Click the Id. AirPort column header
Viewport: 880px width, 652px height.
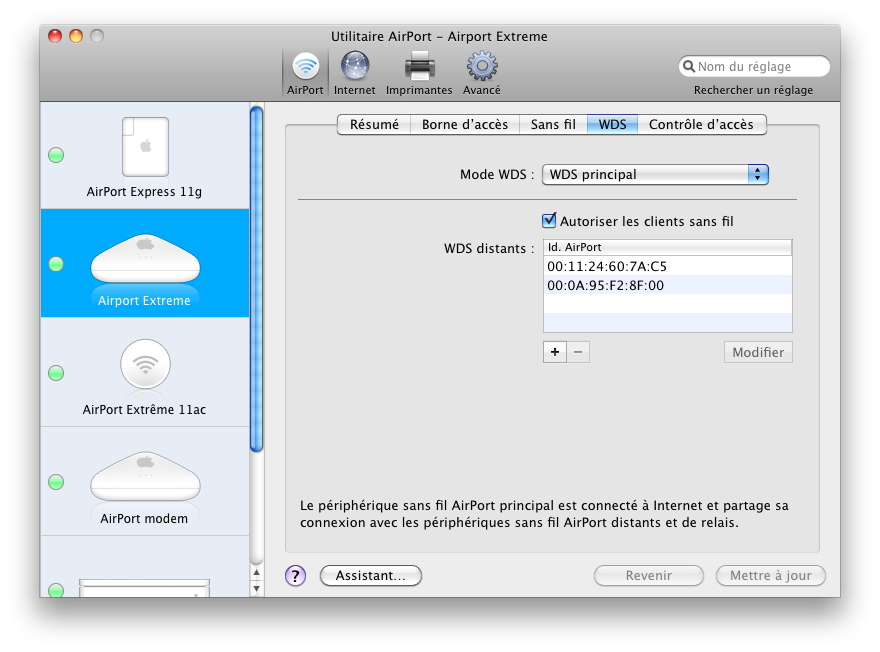(x=667, y=247)
